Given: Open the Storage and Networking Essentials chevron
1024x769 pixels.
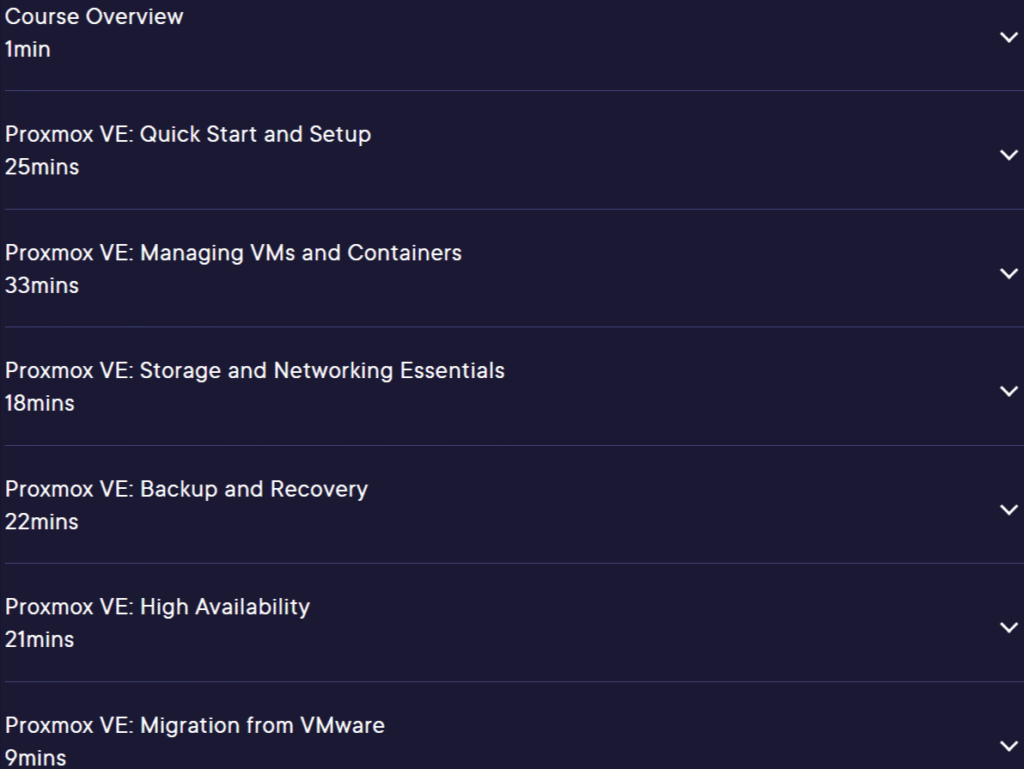Looking at the screenshot, I should (x=1009, y=392).
